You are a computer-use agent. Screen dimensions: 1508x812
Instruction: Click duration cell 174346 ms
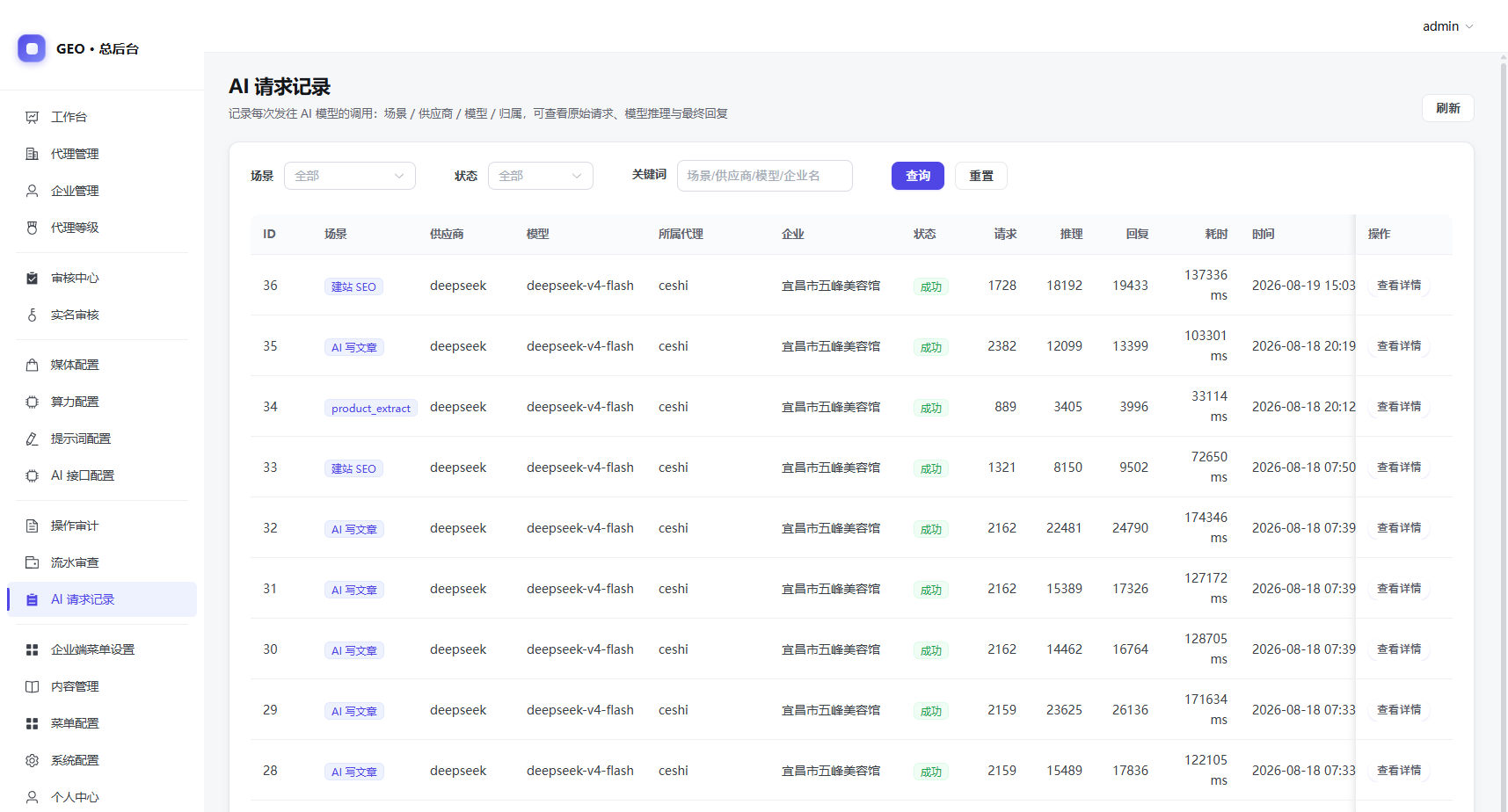tap(1206, 528)
